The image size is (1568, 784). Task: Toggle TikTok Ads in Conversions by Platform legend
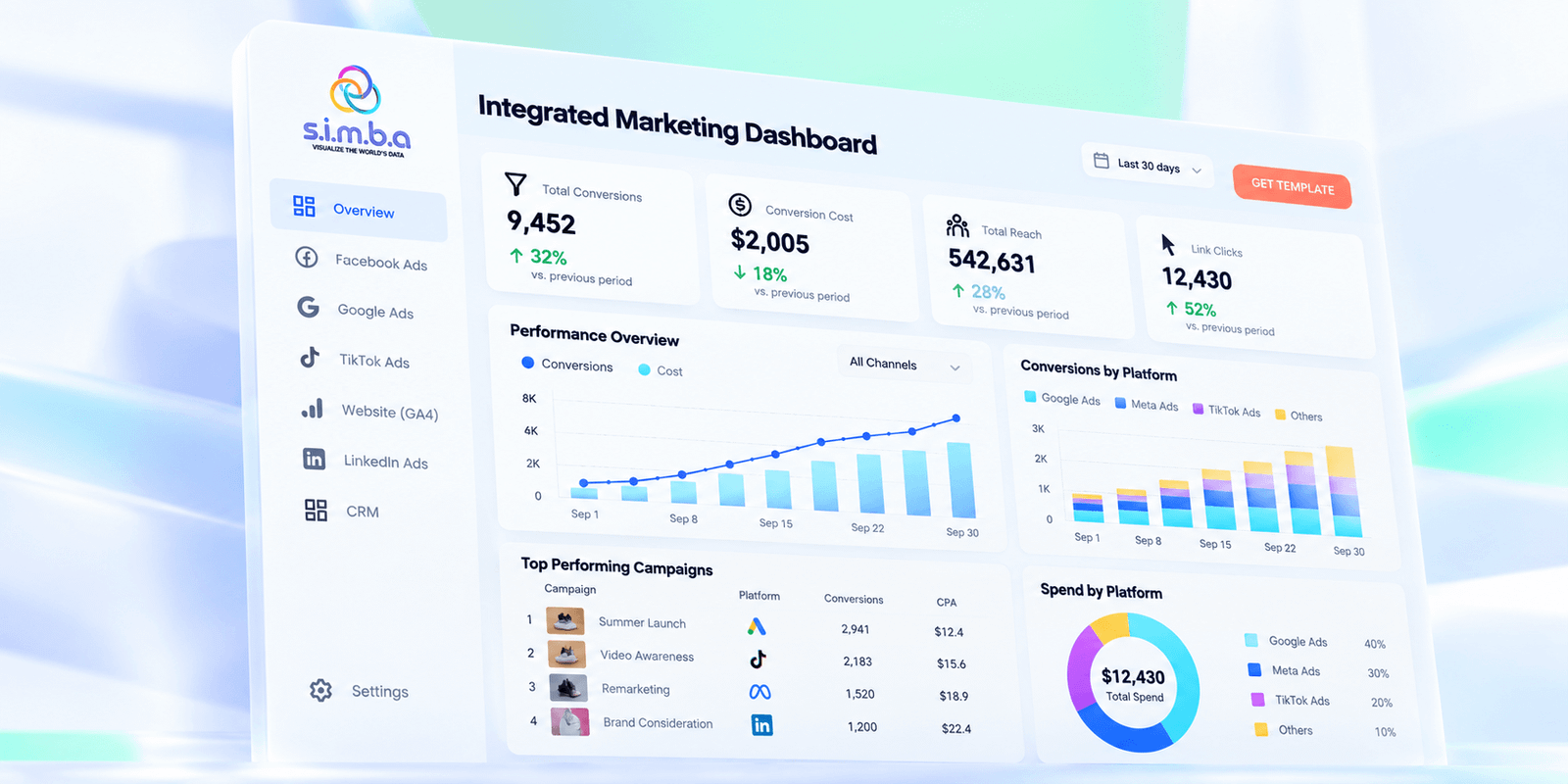[1226, 411]
